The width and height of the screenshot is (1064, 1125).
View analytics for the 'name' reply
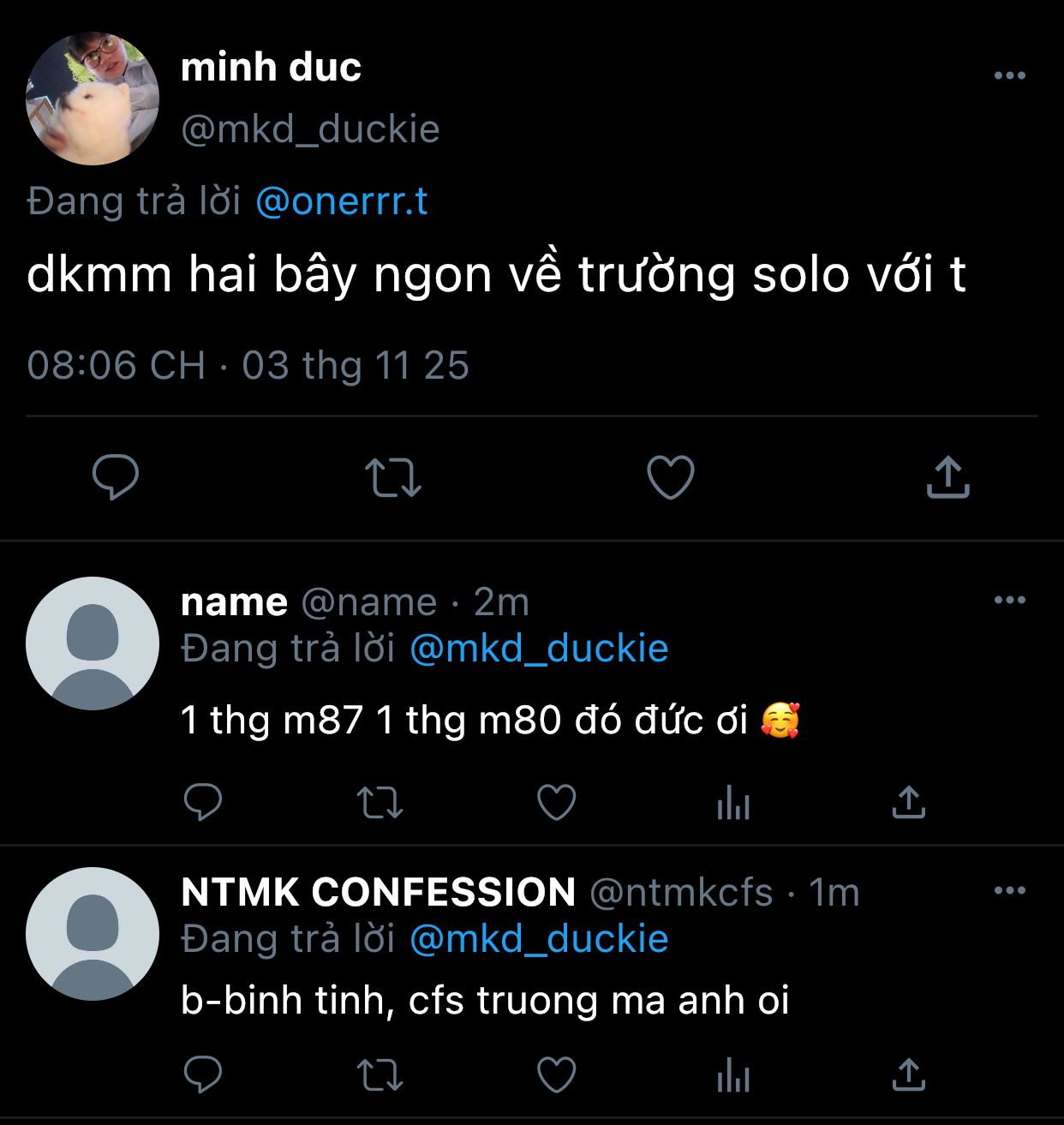tap(733, 803)
